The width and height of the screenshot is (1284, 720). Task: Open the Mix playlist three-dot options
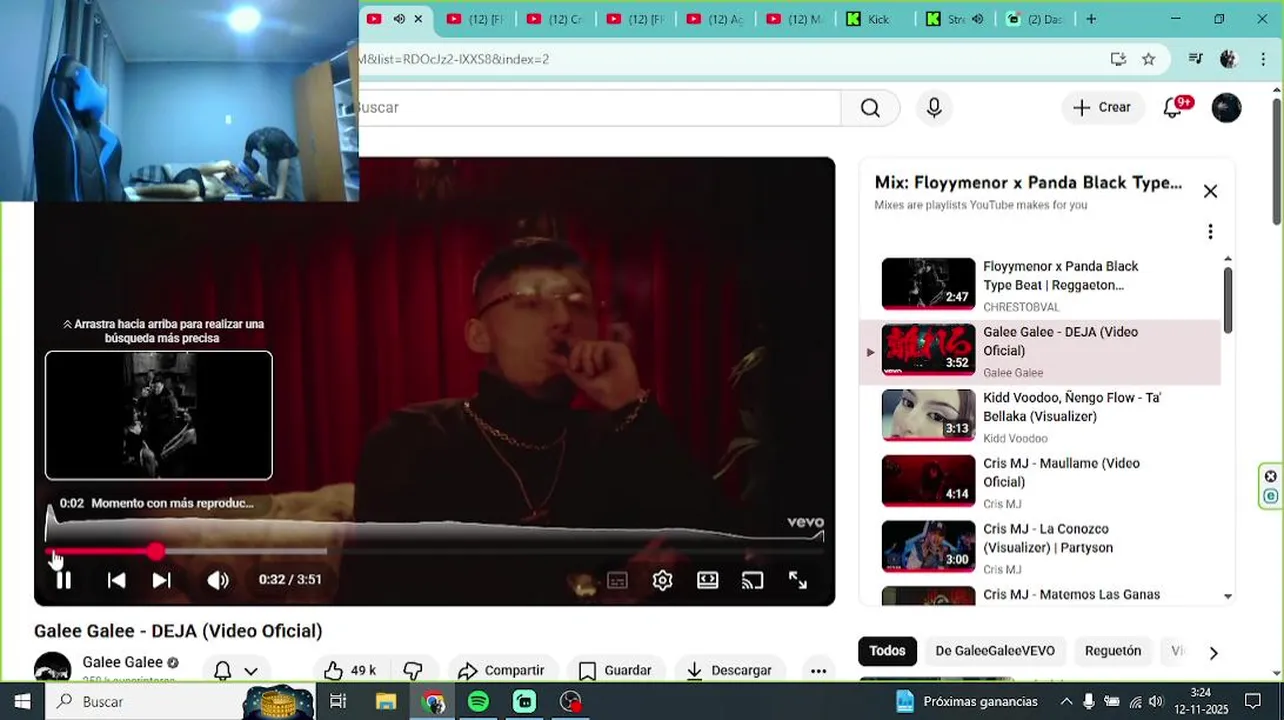coord(1210,232)
